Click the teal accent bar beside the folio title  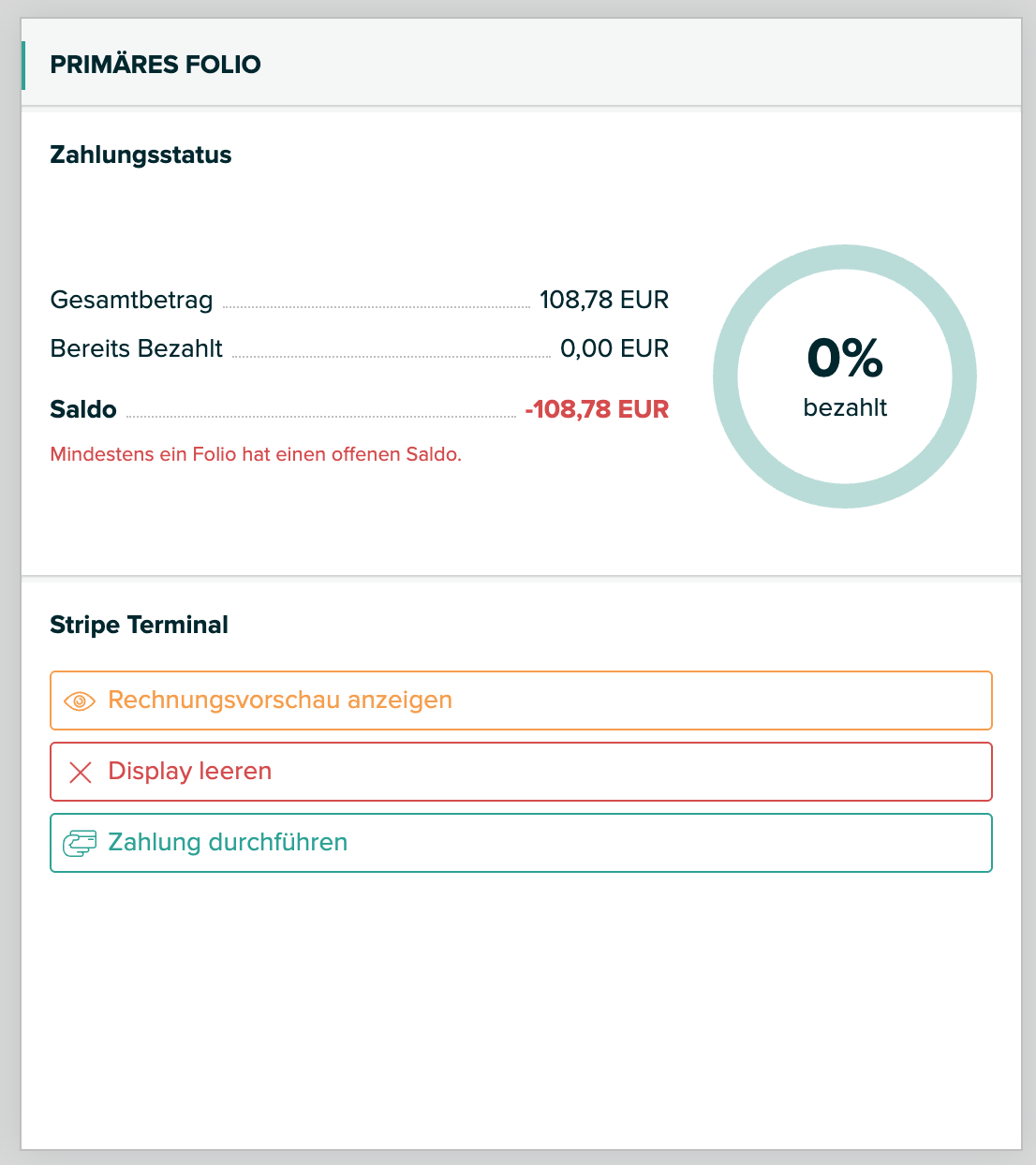(23, 65)
